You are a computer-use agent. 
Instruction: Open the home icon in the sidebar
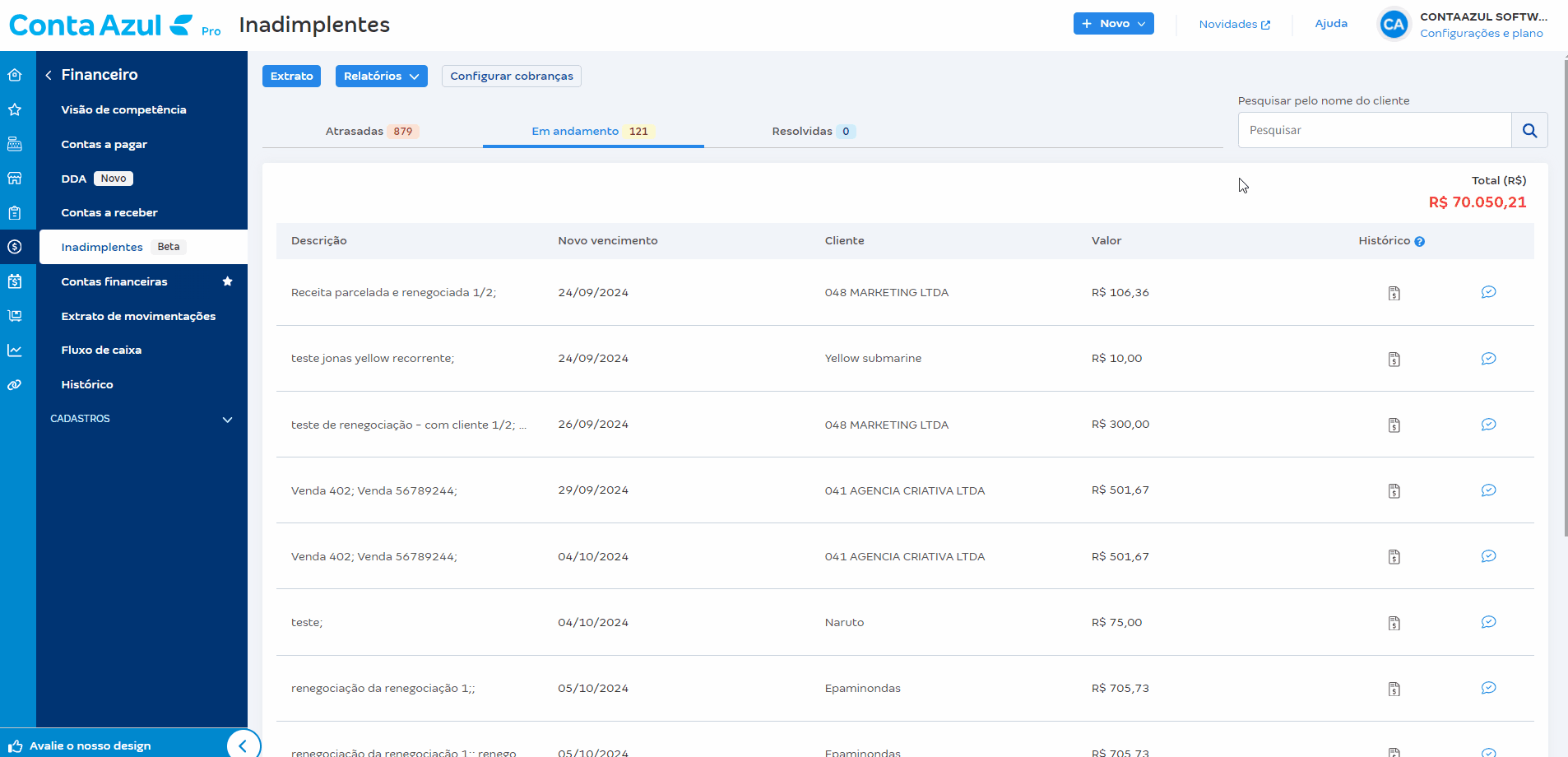click(16, 74)
